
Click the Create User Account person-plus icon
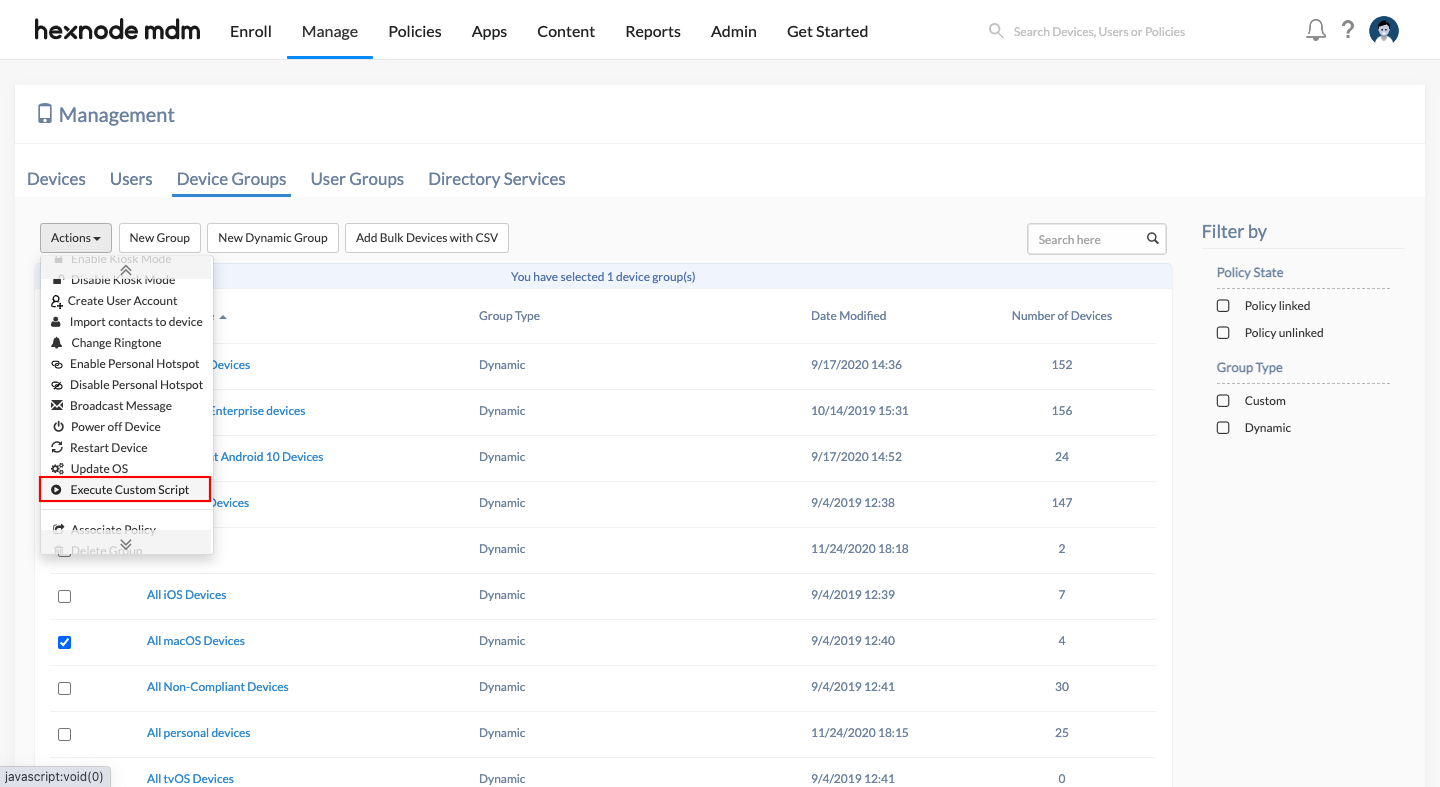[58, 301]
